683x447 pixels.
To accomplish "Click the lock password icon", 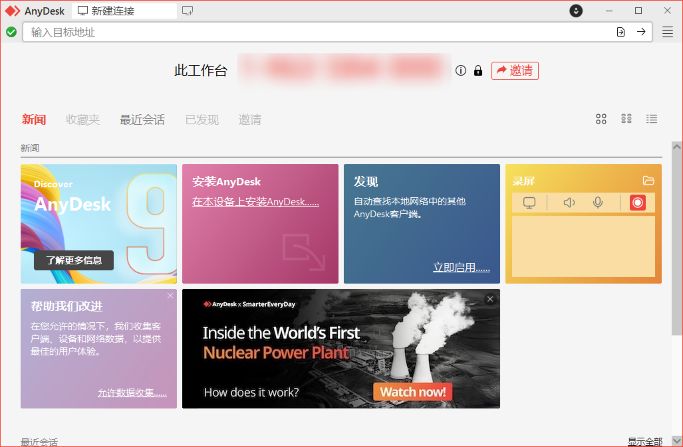I will [478, 71].
